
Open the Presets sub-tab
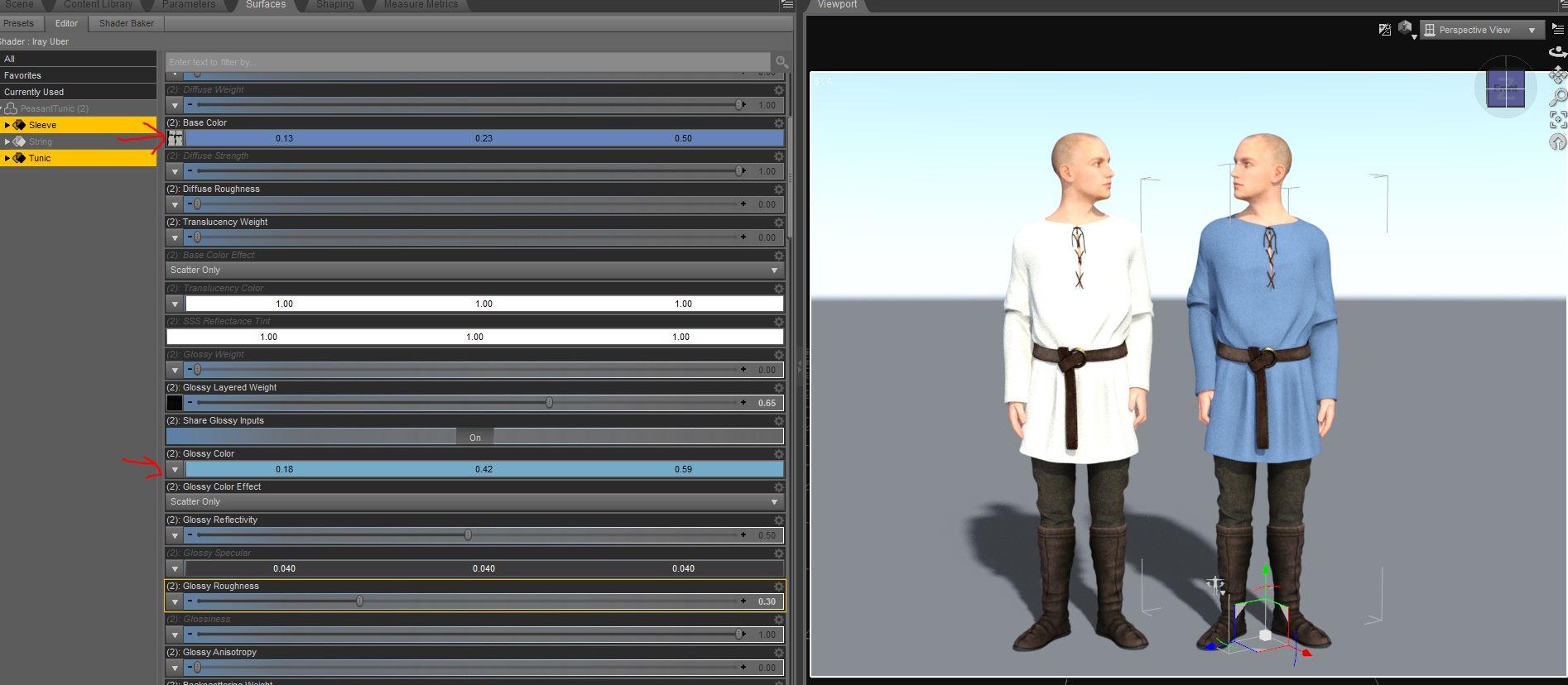pos(19,23)
